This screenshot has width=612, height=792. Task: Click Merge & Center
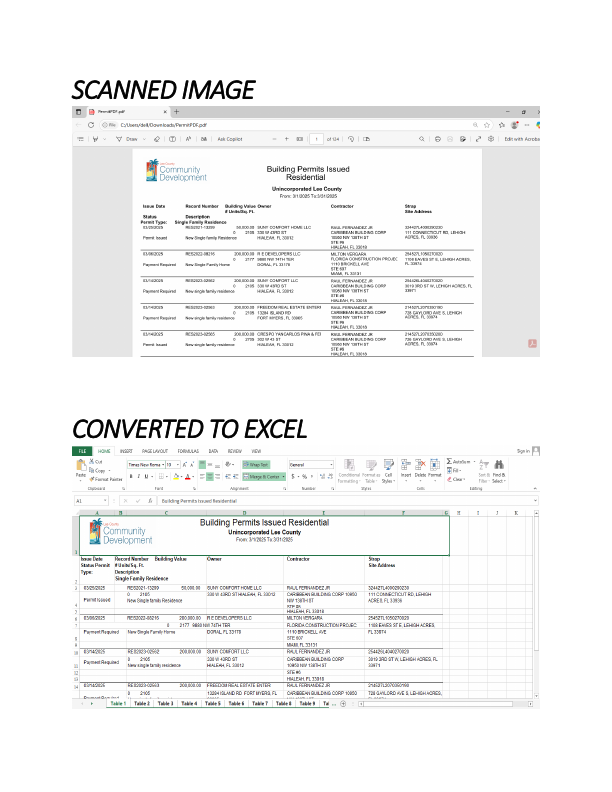(x=264, y=476)
